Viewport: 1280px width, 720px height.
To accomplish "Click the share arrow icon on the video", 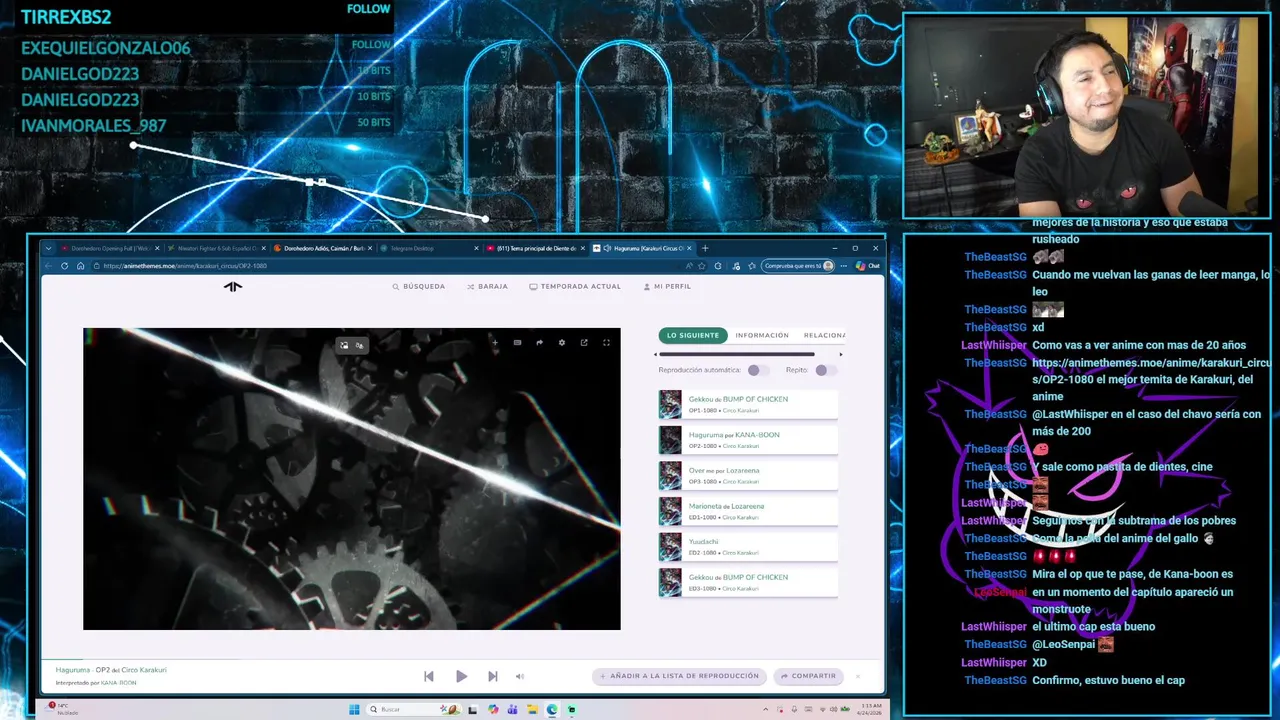I will (x=539, y=343).
